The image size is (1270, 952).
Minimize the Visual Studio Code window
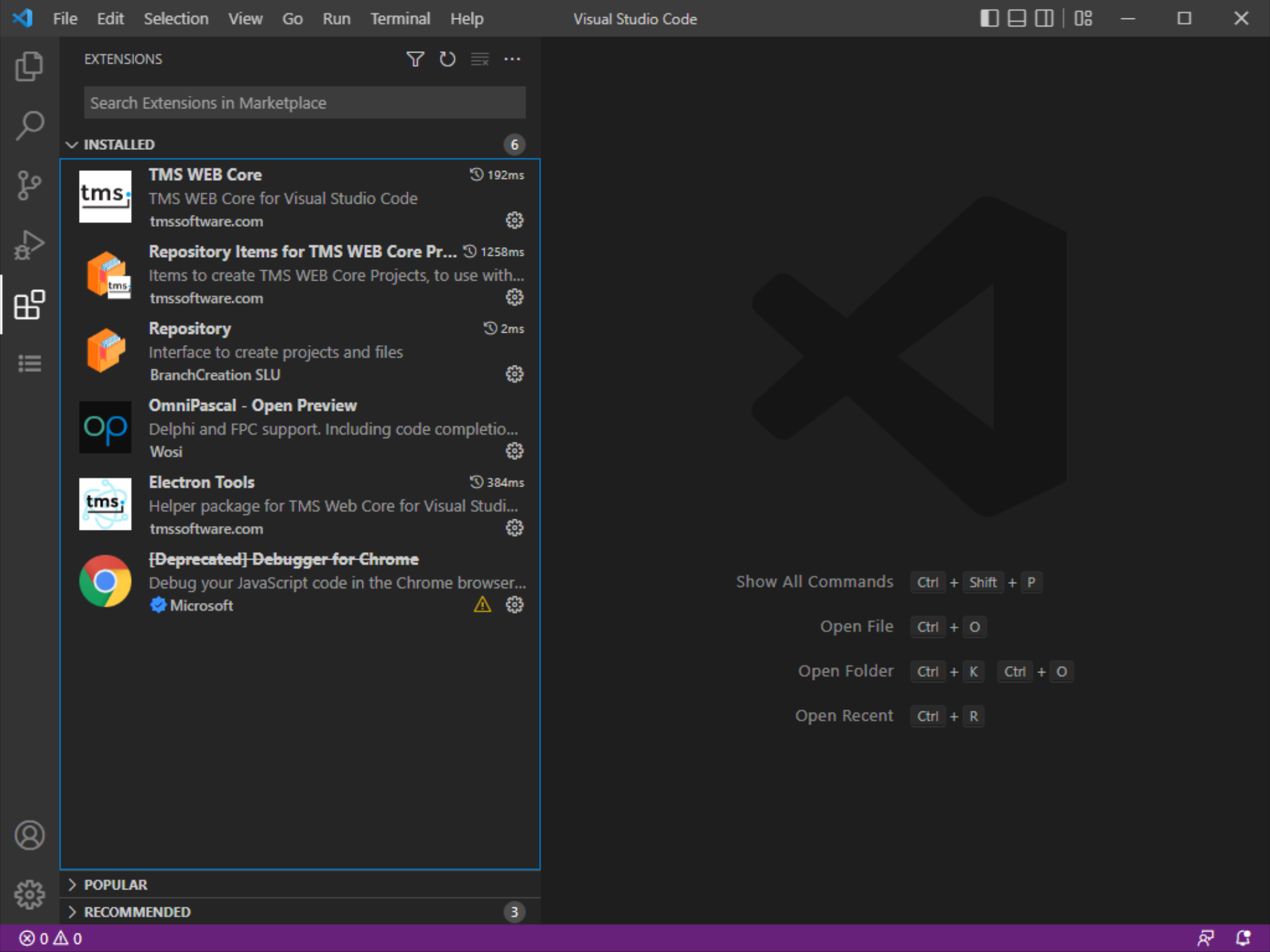click(x=1129, y=18)
